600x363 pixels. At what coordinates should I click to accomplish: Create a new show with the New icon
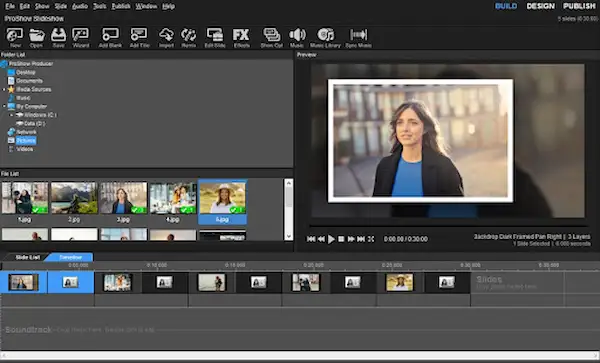click(x=15, y=38)
